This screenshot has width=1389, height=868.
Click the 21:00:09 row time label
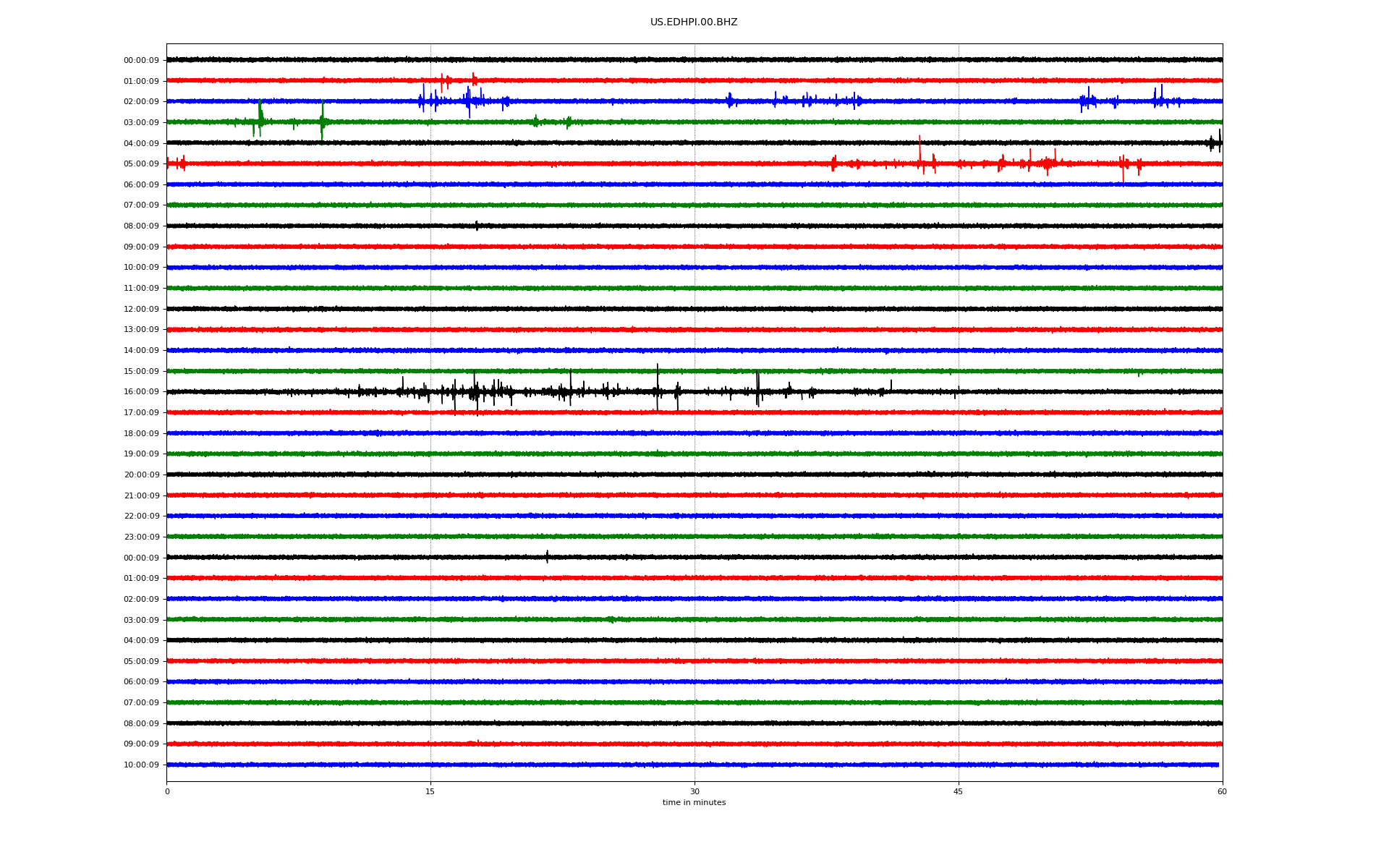pos(141,496)
